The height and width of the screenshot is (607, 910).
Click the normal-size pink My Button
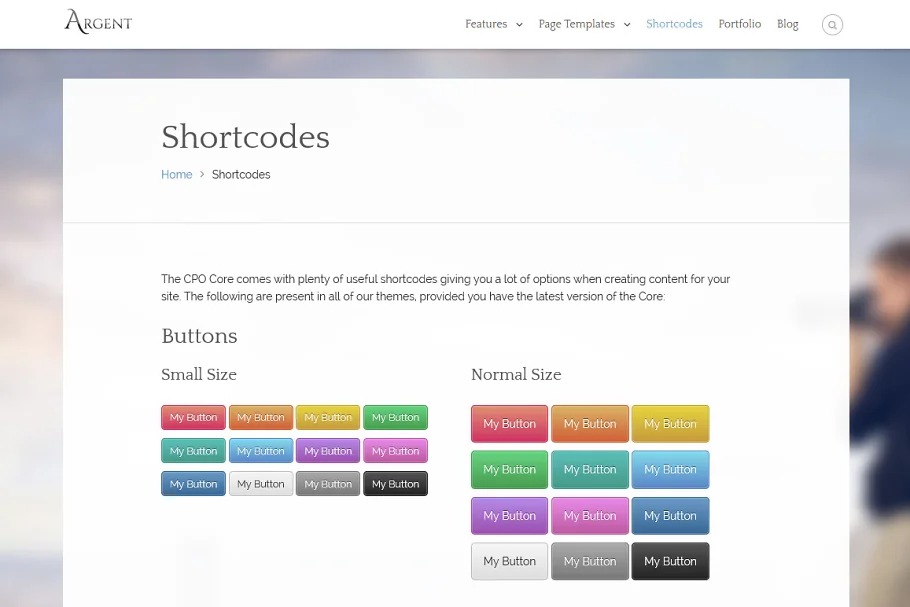click(590, 516)
